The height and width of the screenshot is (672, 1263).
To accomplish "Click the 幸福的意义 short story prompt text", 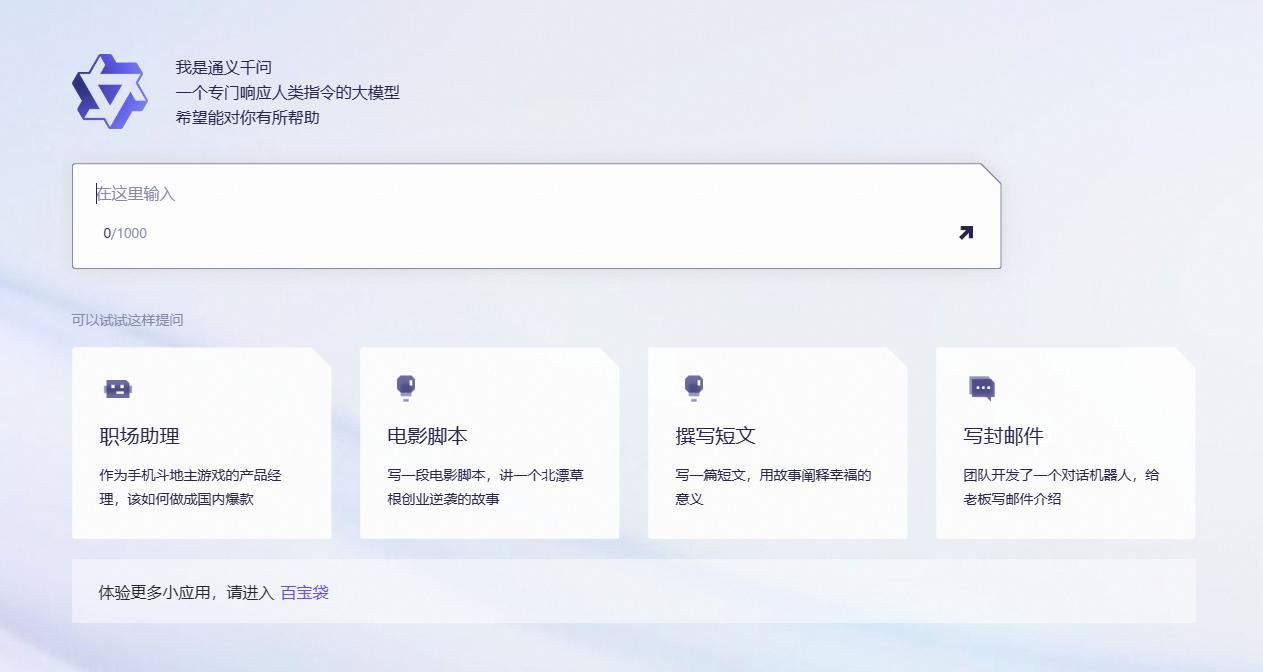I will [x=773, y=487].
